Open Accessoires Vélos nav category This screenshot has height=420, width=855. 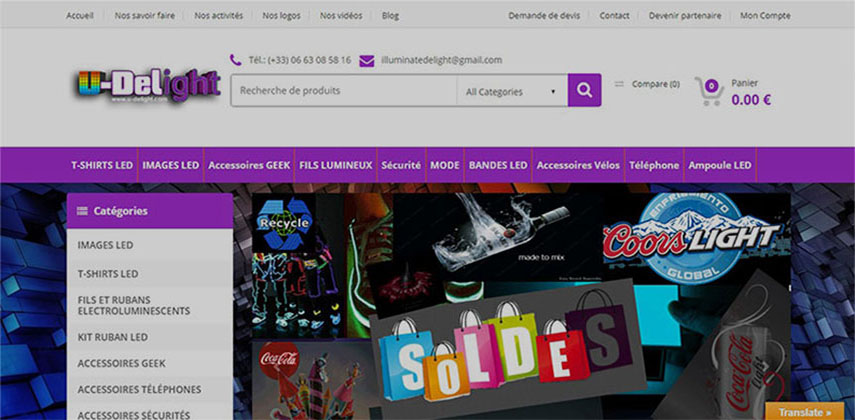point(579,165)
